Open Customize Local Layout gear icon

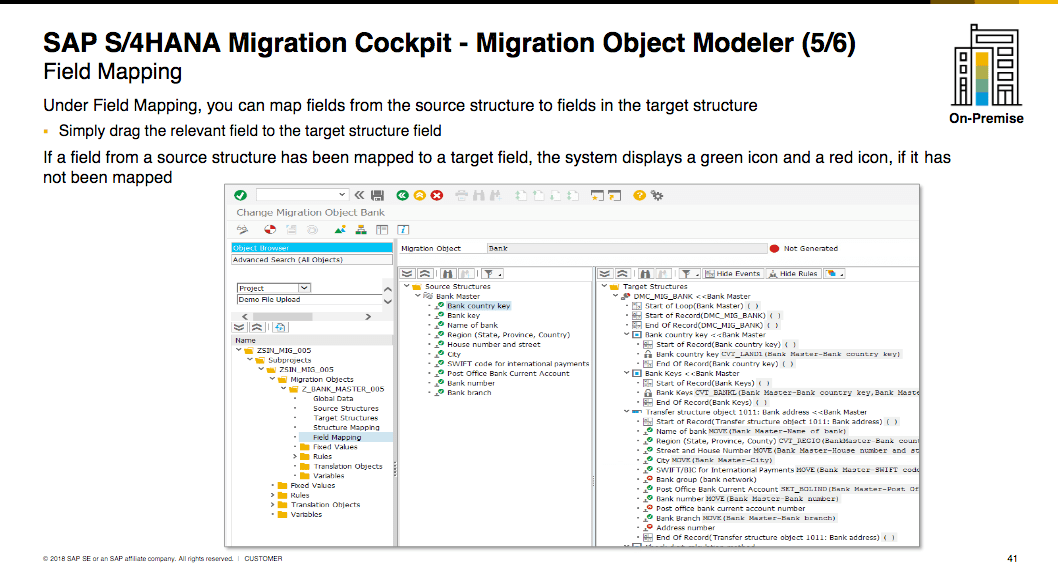coord(657,196)
